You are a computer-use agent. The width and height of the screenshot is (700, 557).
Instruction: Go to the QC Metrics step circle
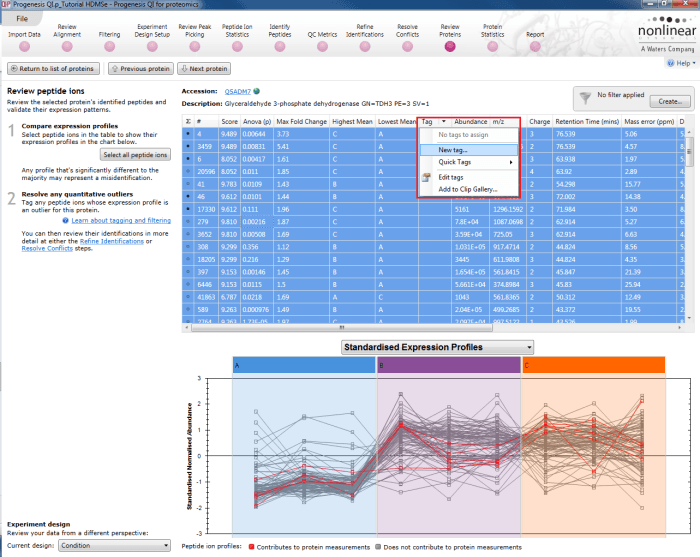tap(322, 46)
